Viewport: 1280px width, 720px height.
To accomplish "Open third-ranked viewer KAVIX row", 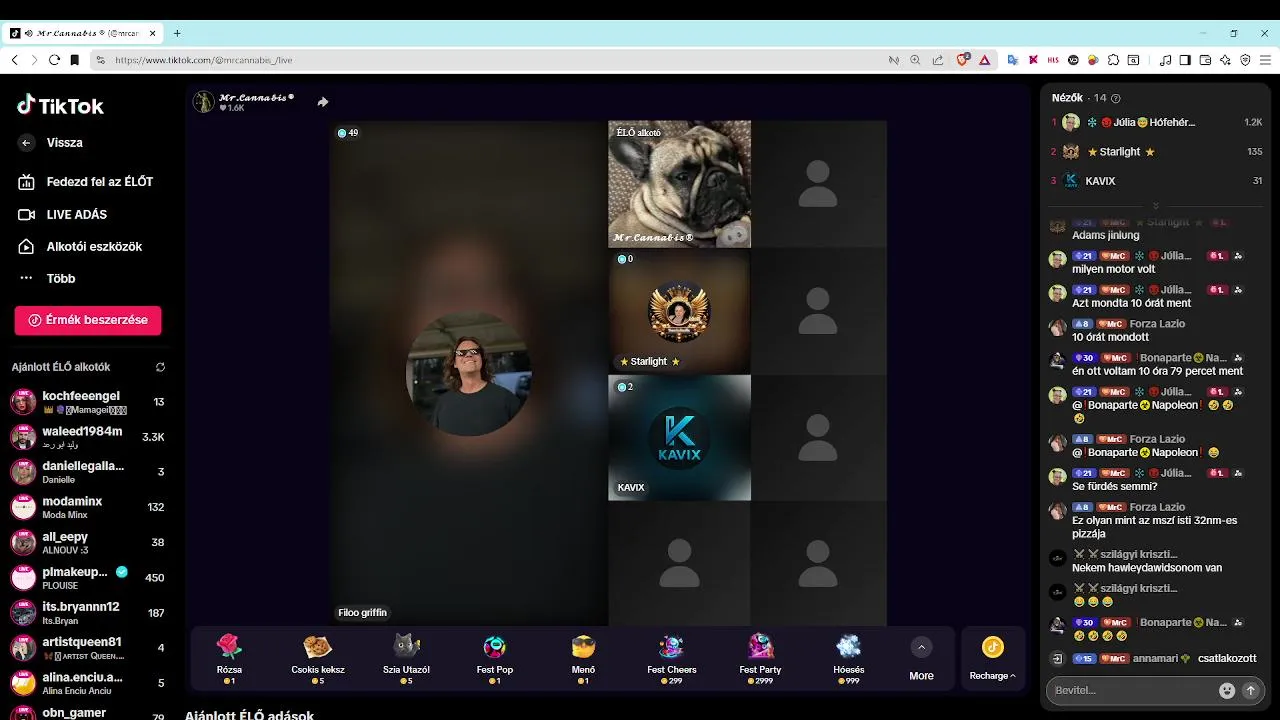I will click(1156, 181).
